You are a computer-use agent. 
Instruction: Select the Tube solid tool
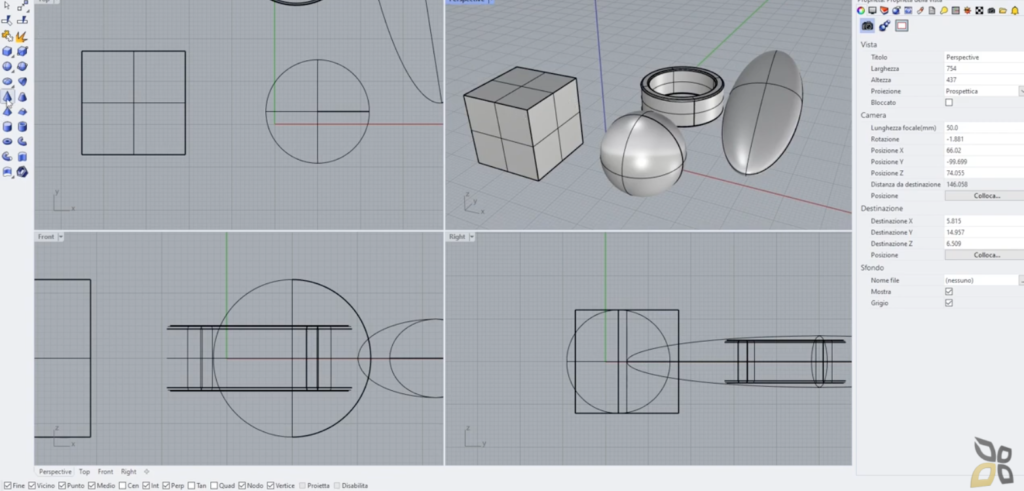pyautogui.click(x=22, y=127)
